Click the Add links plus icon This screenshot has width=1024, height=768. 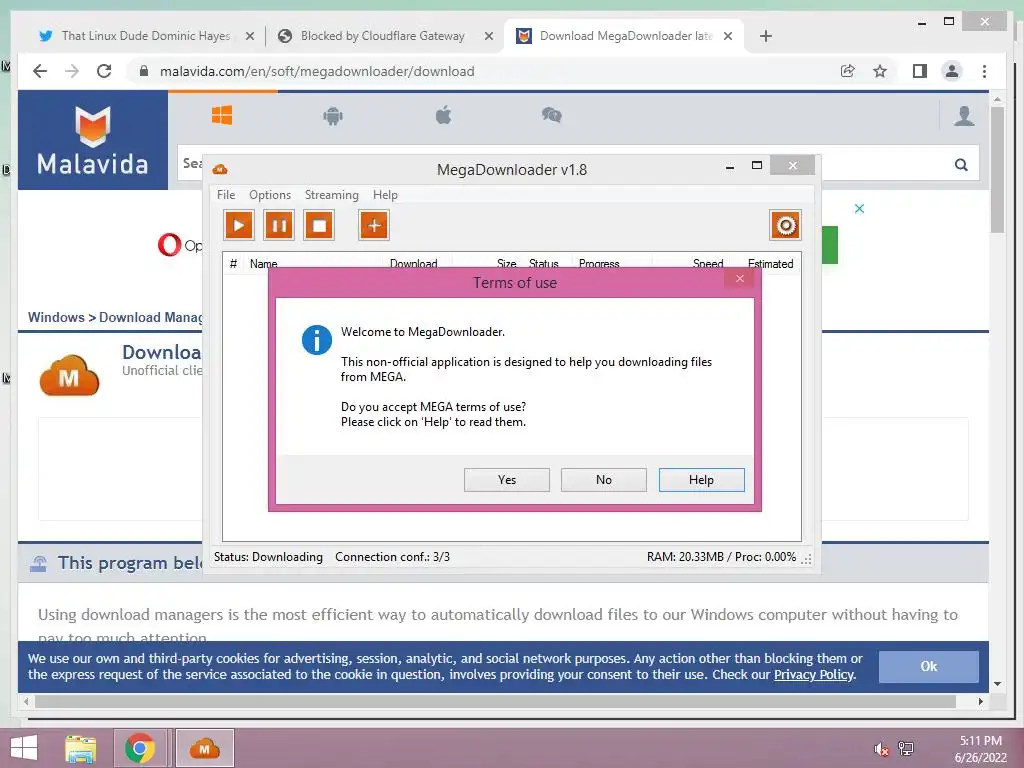[374, 226]
